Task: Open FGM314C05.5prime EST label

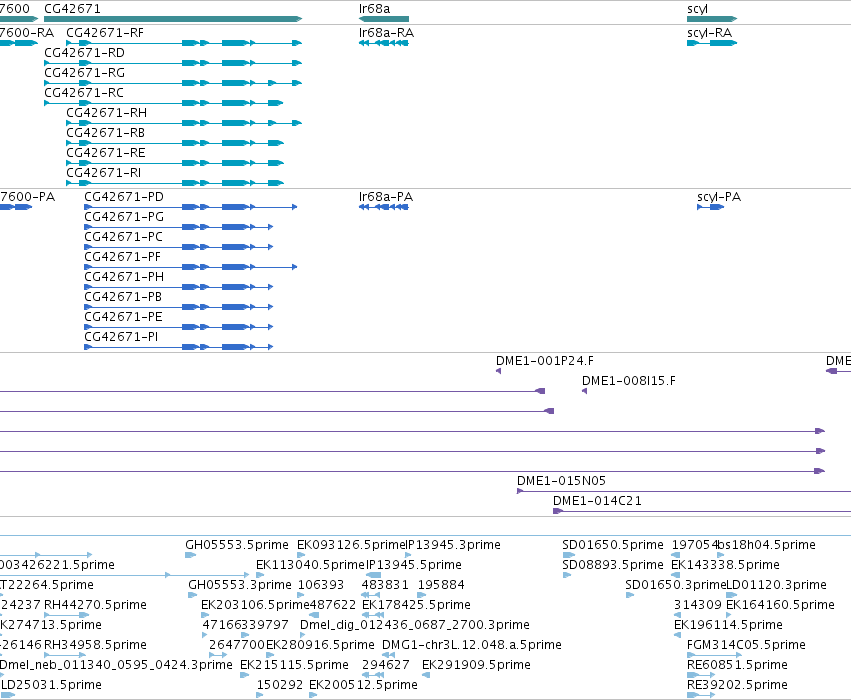Action: click(x=746, y=645)
